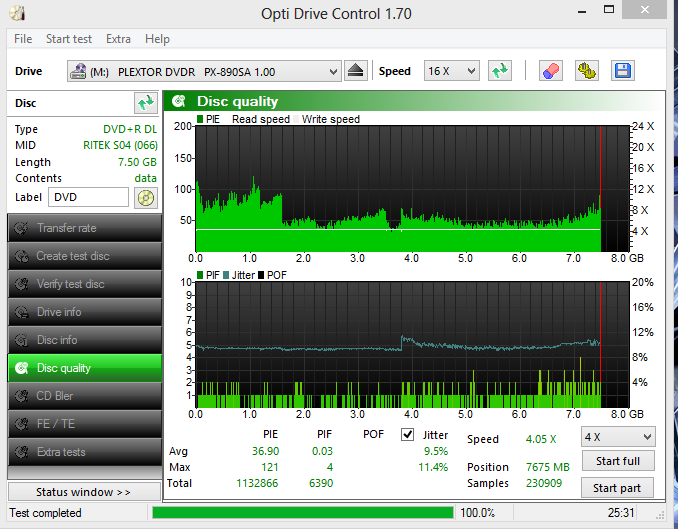
Task: Refresh the speed setting with the green arrows
Action: [x=500, y=71]
